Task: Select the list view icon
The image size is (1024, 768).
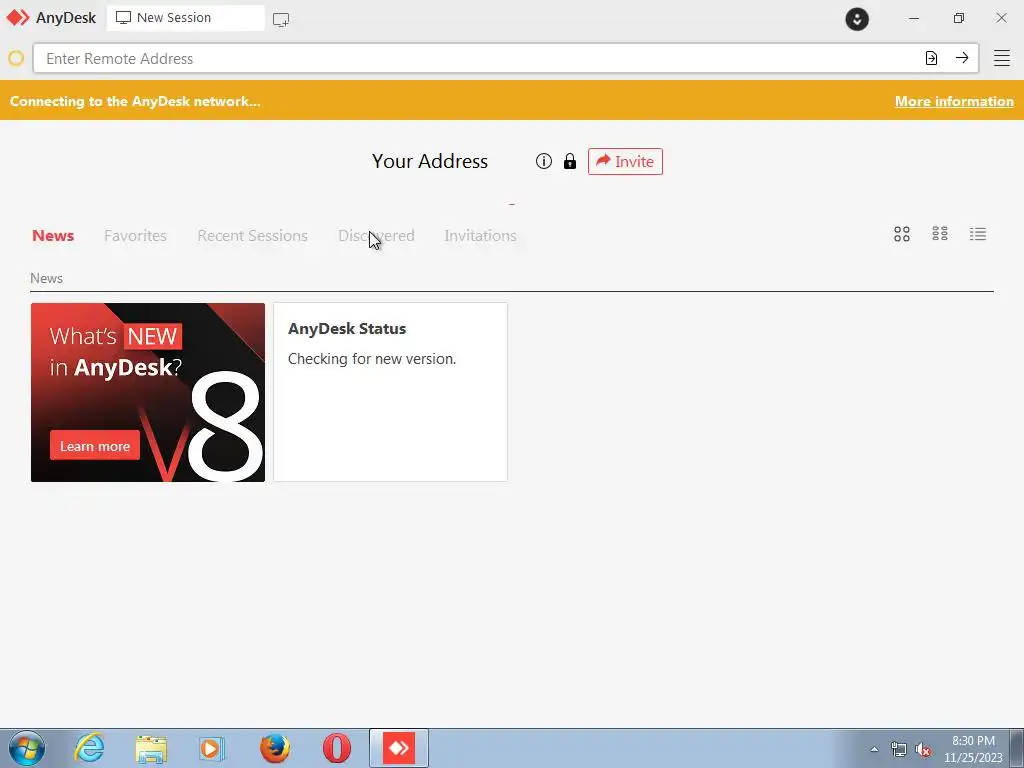Action: (x=978, y=234)
